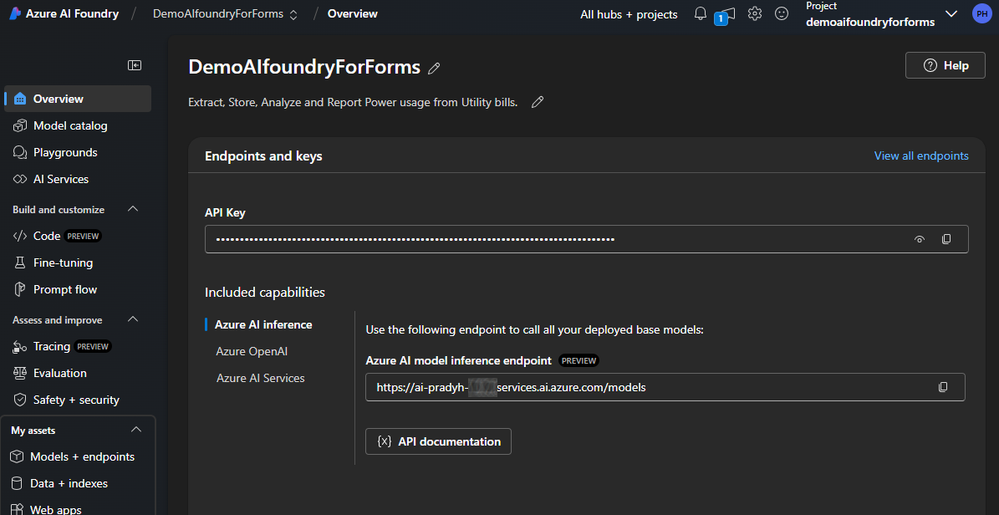
Task: Copy the inference endpoint URL
Action: (x=943, y=387)
